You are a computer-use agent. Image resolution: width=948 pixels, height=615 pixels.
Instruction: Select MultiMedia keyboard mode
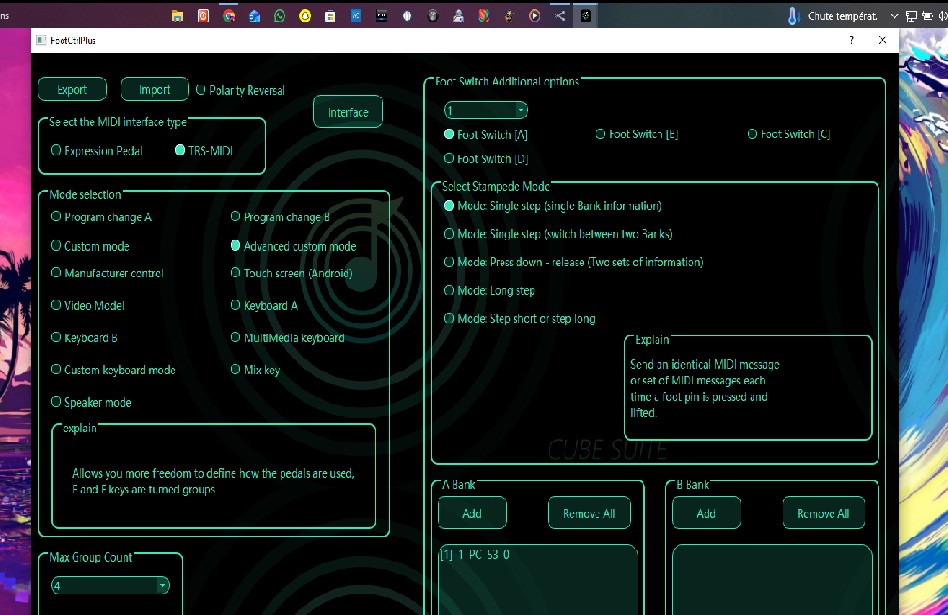coord(288,337)
